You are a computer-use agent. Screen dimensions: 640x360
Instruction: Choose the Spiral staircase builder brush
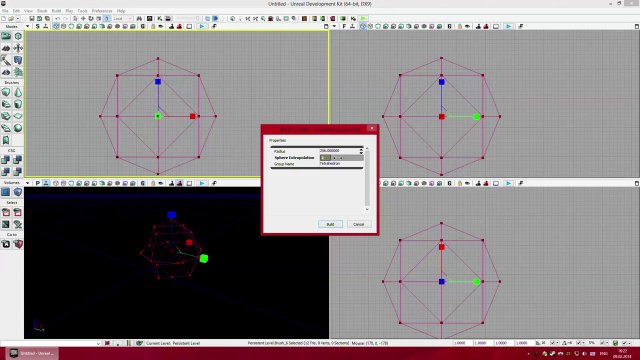(6, 128)
